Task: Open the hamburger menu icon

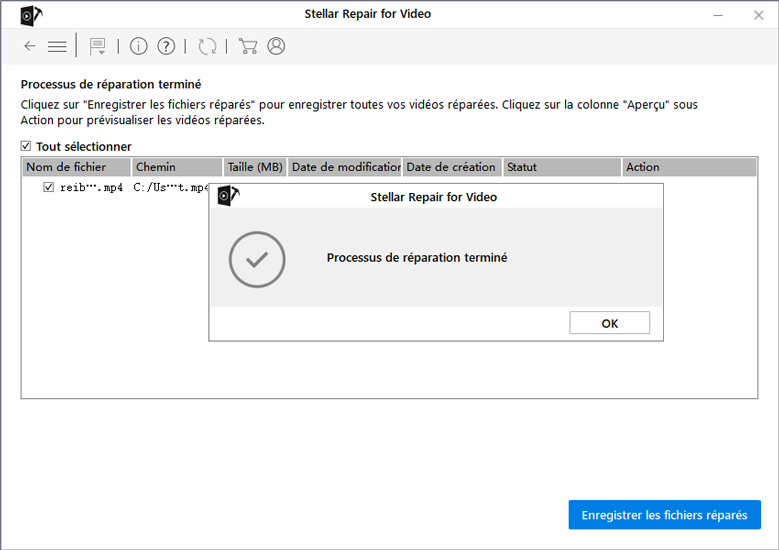Action: coord(57,47)
